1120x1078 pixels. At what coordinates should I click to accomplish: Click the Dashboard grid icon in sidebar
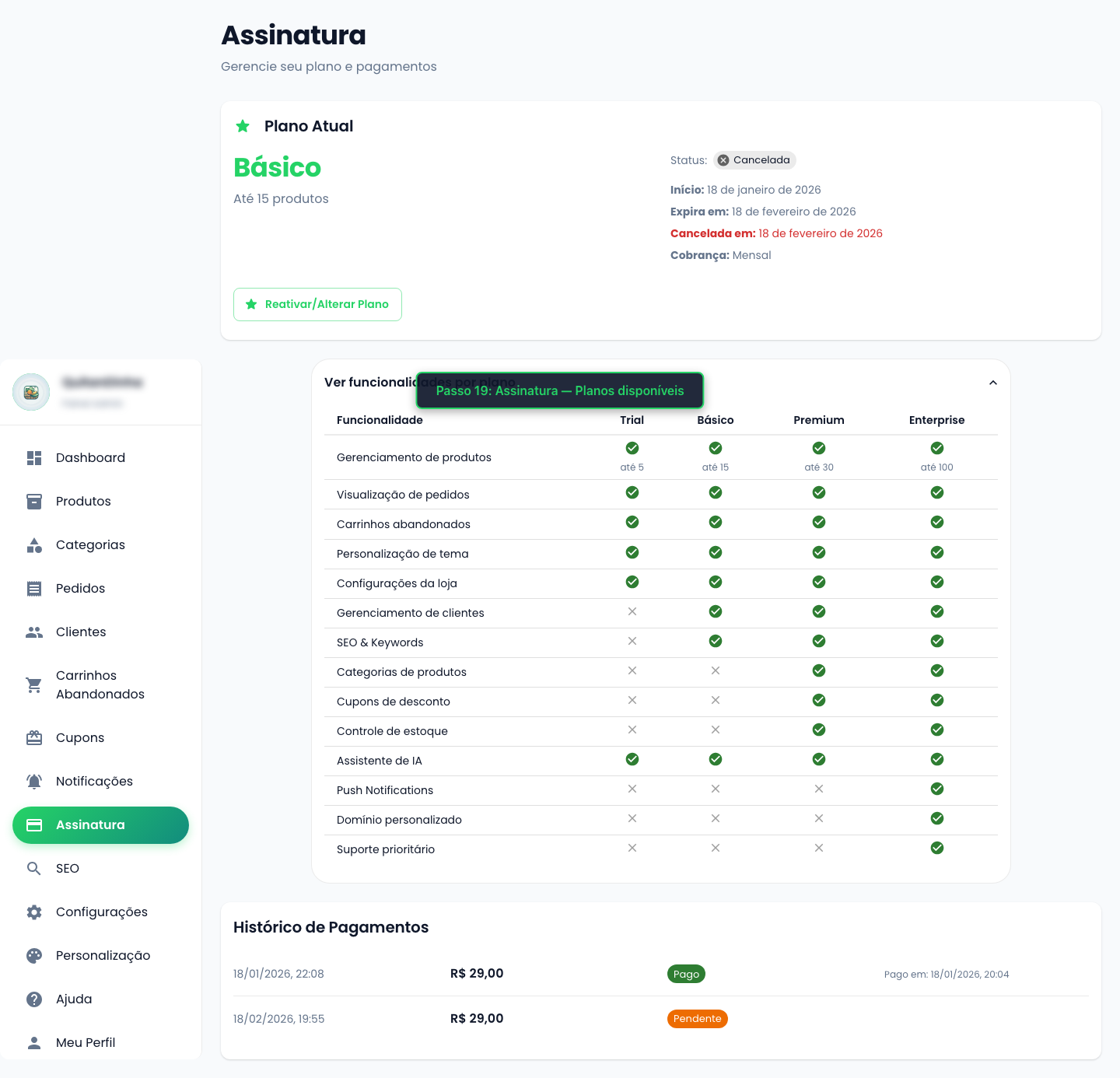click(x=34, y=458)
